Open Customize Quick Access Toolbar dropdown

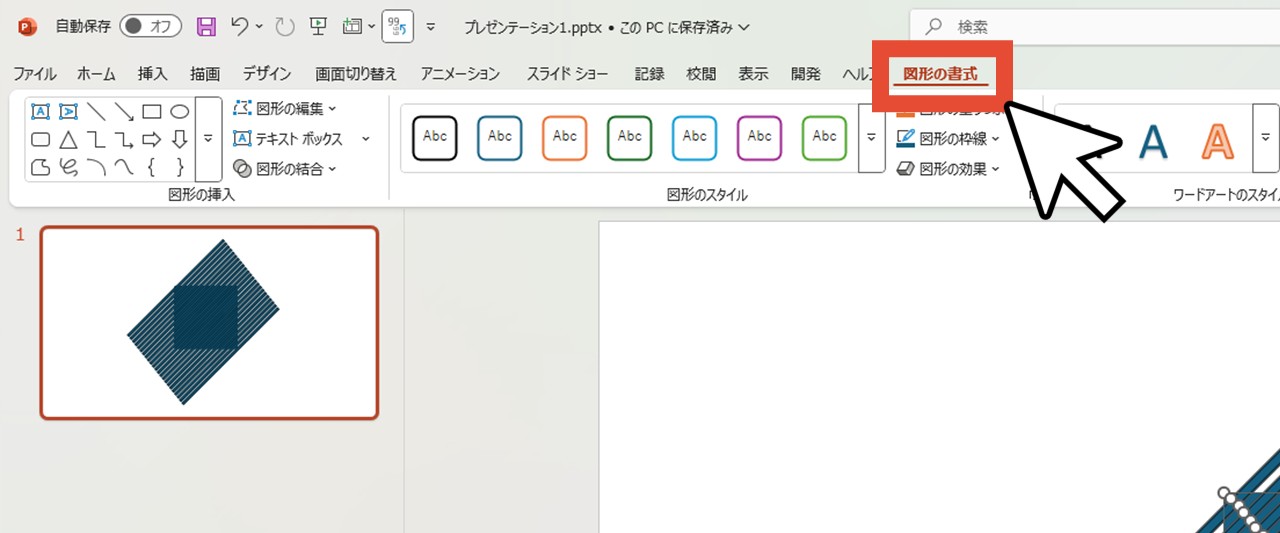pyautogui.click(x=431, y=27)
